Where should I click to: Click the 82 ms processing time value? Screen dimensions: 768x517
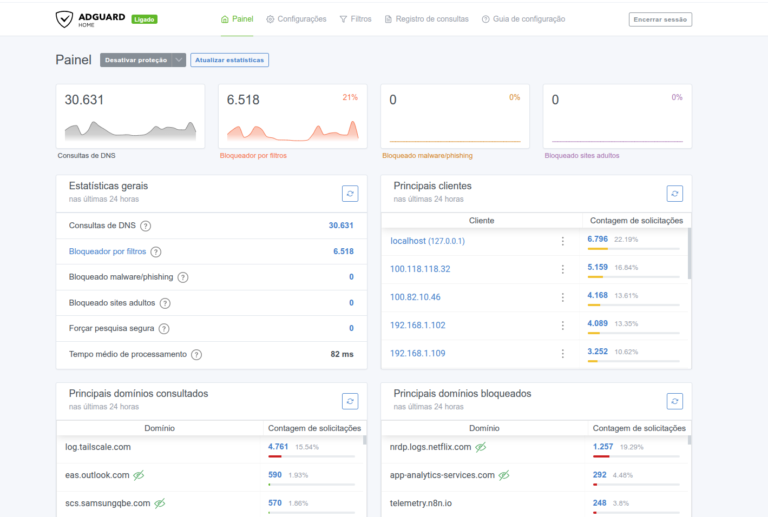342,354
